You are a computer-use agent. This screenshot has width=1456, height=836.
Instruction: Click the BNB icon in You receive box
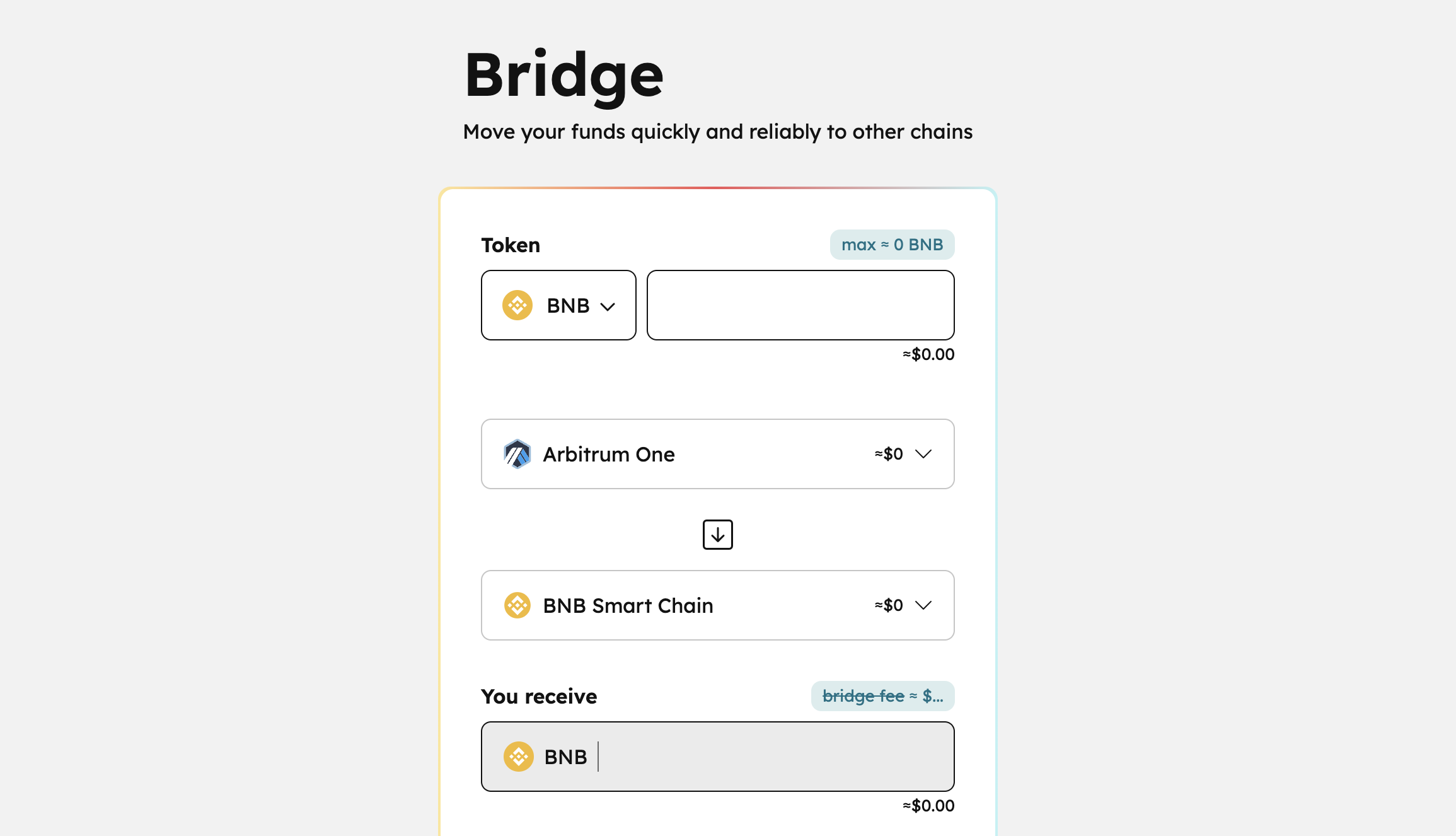tap(519, 757)
